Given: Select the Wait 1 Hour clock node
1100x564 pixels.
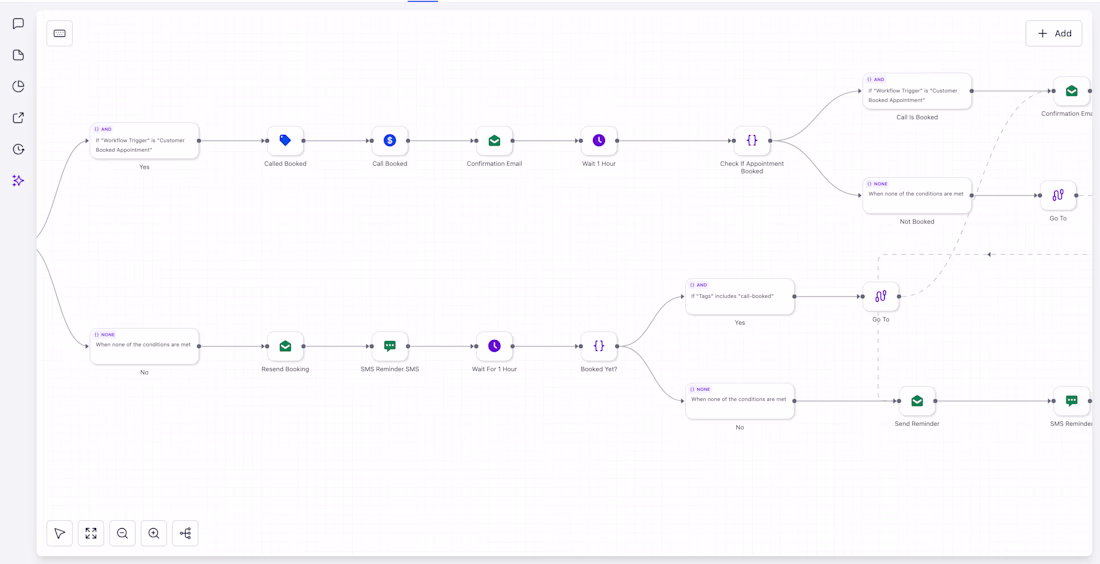Looking at the screenshot, I should pyautogui.click(x=599, y=141).
